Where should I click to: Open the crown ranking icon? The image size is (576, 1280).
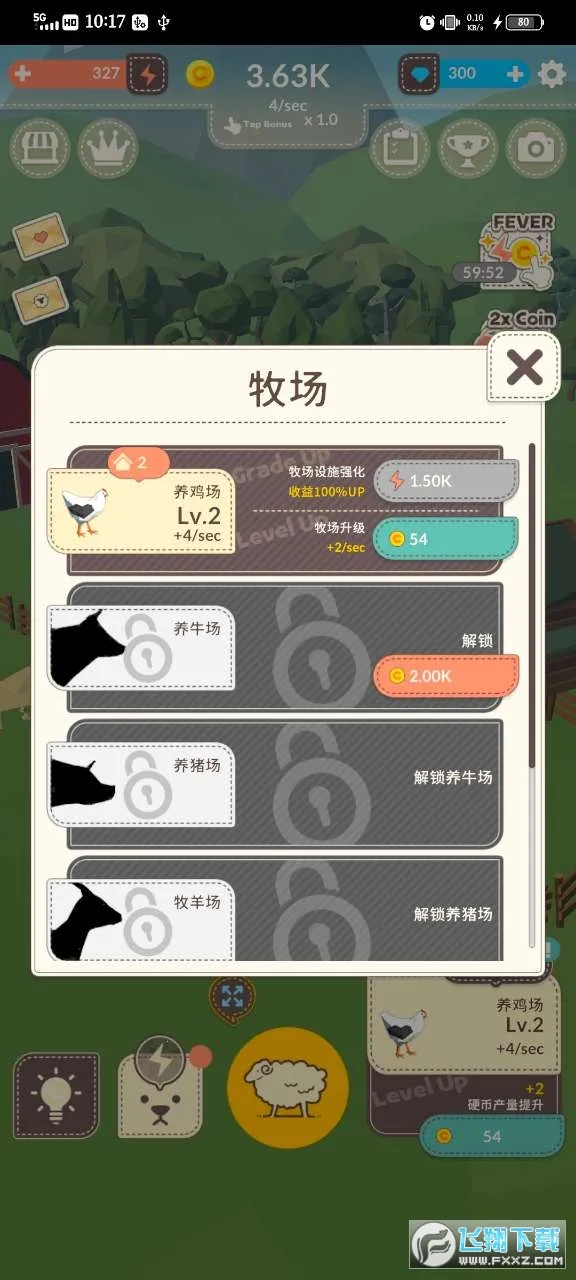click(x=108, y=148)
